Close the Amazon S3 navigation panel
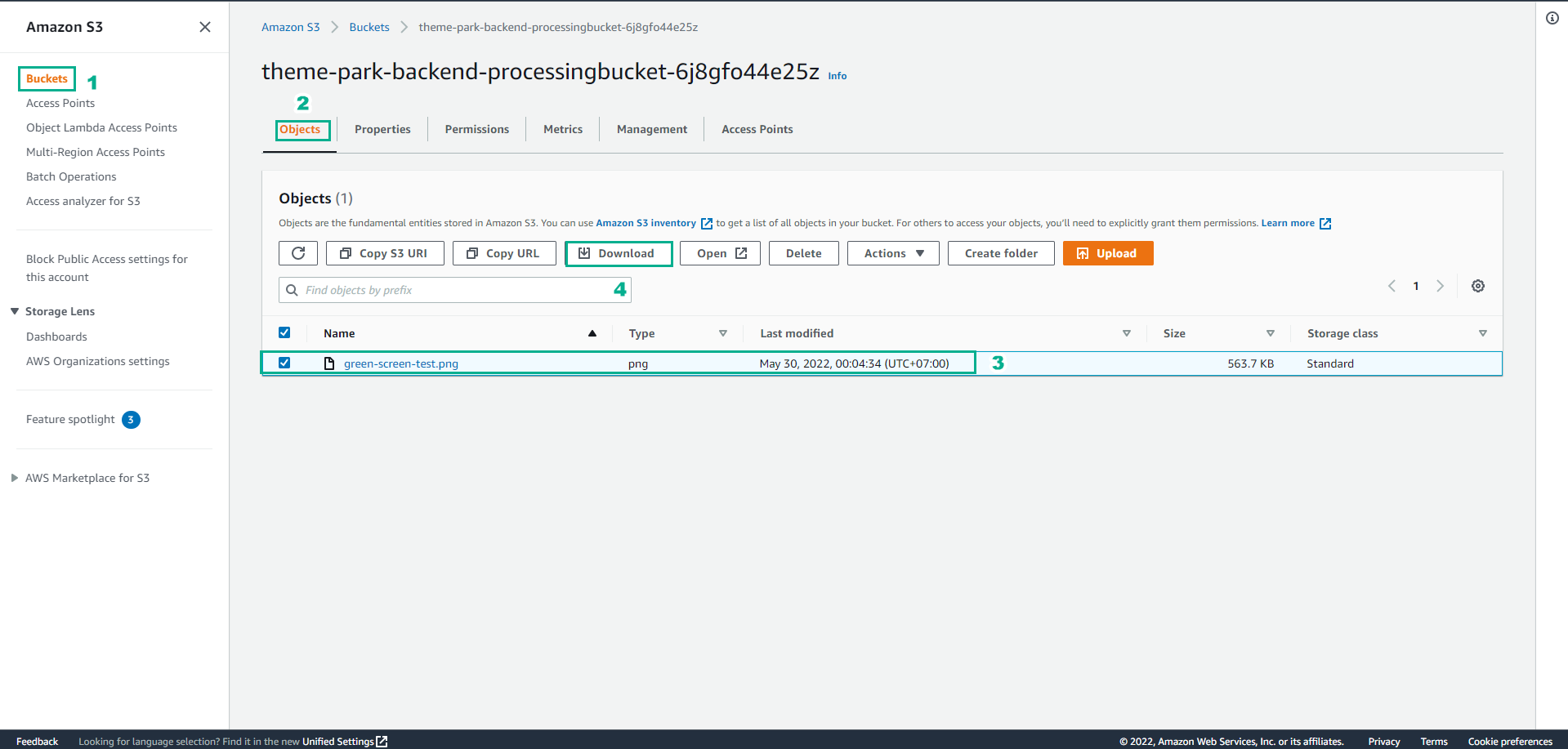This screenshot has width=1568, height=749. 205,27
